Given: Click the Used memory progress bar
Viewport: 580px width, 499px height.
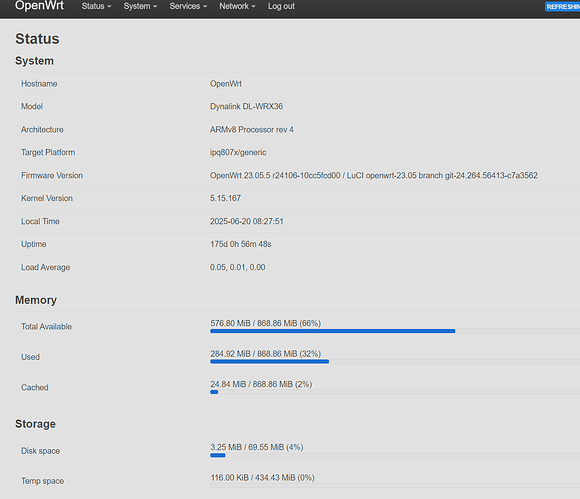Looking at the screenshot, I should pyautogui.click(x=395, y=361).
